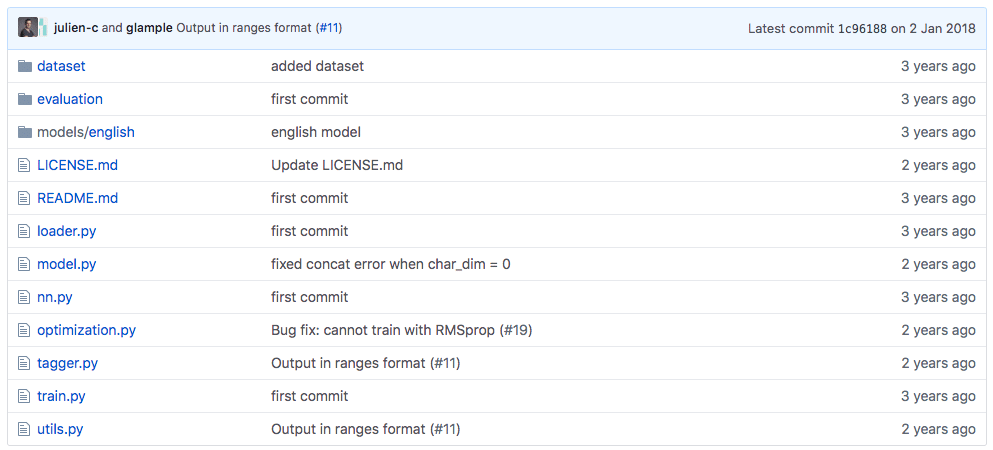Open latest commit 1c96188

click(x=863, y=28)
